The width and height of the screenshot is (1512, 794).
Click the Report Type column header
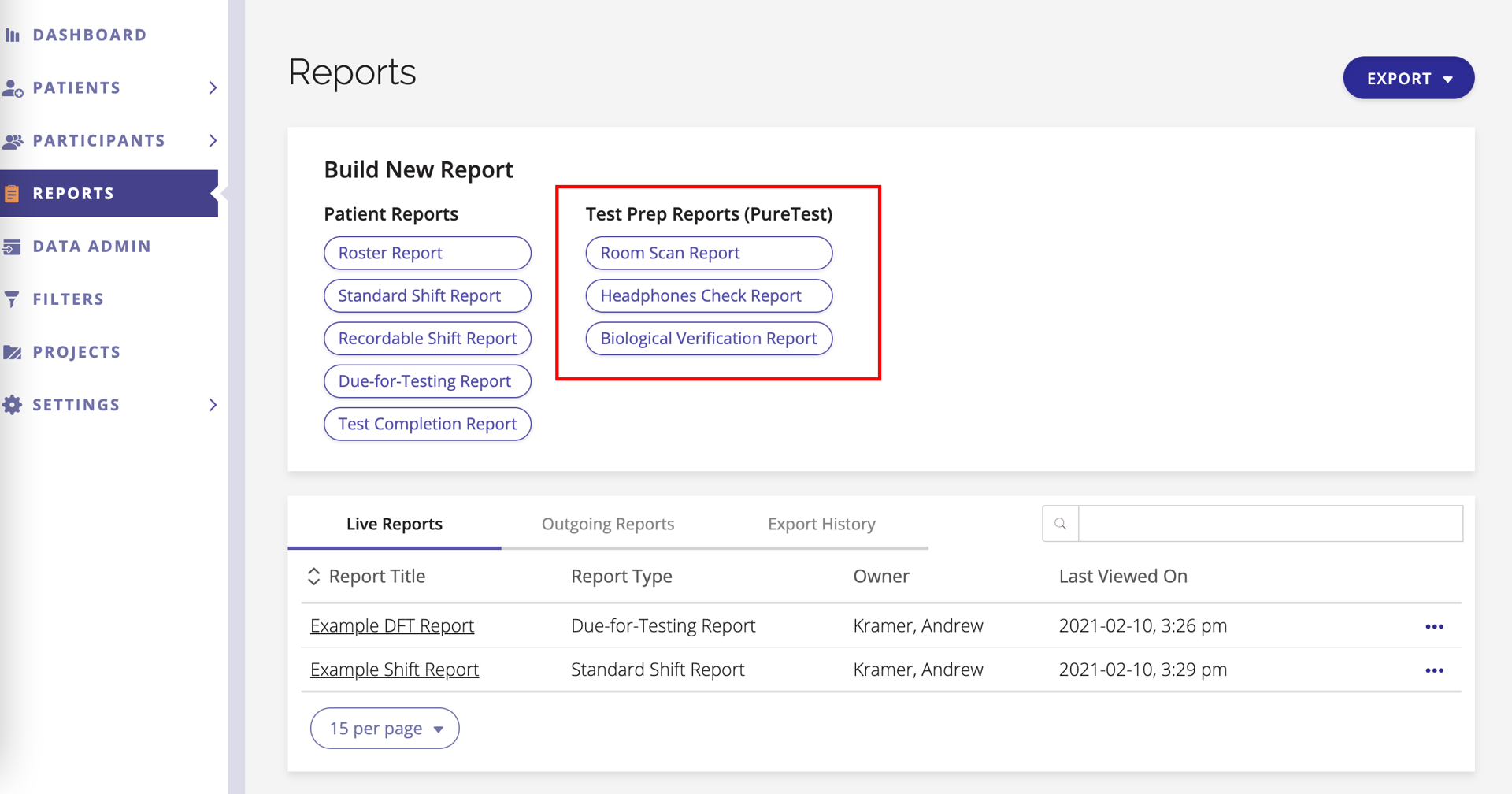(x=621, y=577)
